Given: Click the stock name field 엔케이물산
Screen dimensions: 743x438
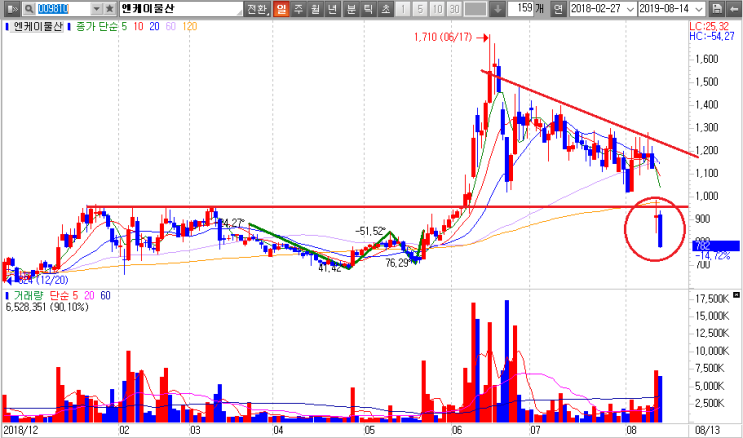Looking at the screenshot, I should tap(180, 9).
